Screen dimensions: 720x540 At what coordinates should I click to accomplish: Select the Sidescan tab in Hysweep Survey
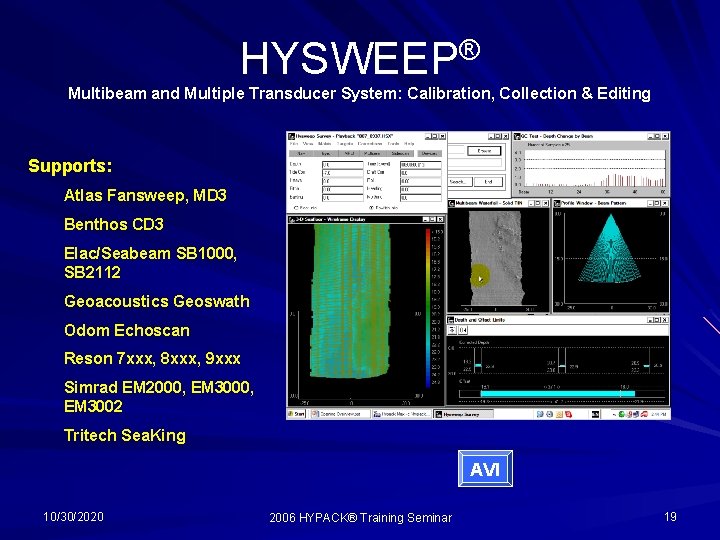(x=400, y=153)
